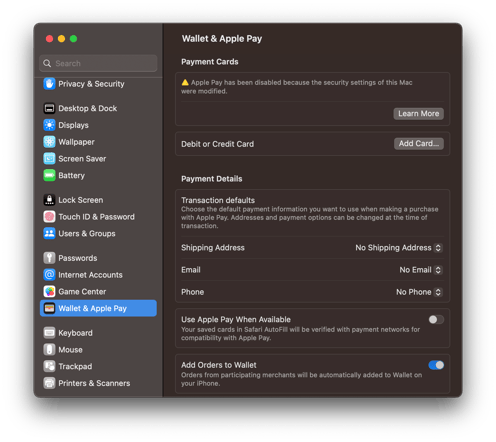This screenshot has height=442, width=496.
Task: Click the Lock Screen padlock icon
Action: [49, 200]
